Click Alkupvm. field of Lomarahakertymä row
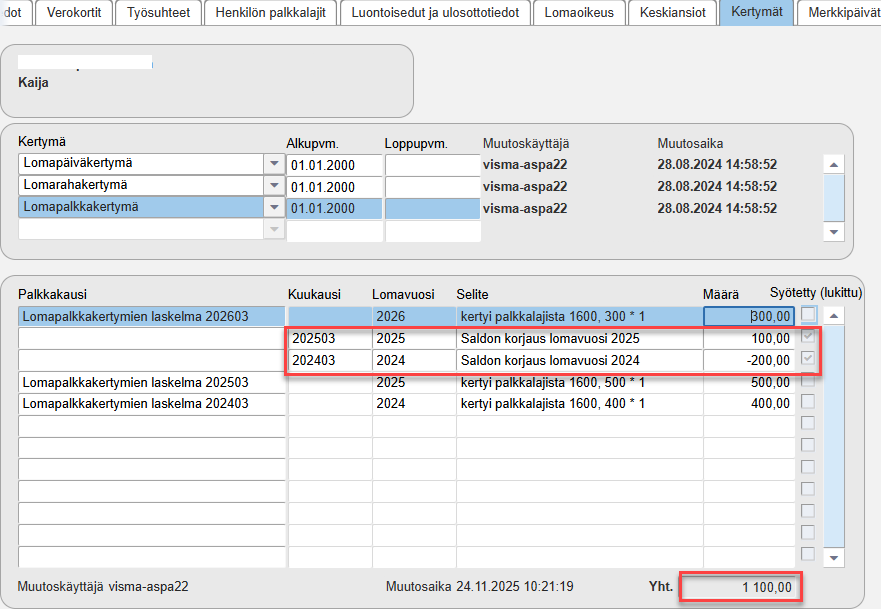Viewport: 881px width, 609px height. [x=334, y=187]
